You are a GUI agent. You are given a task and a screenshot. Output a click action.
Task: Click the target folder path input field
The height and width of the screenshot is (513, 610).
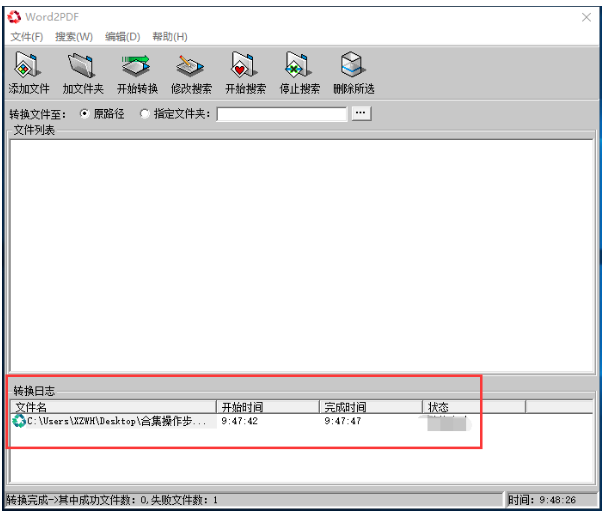click(x=282, y=114)
